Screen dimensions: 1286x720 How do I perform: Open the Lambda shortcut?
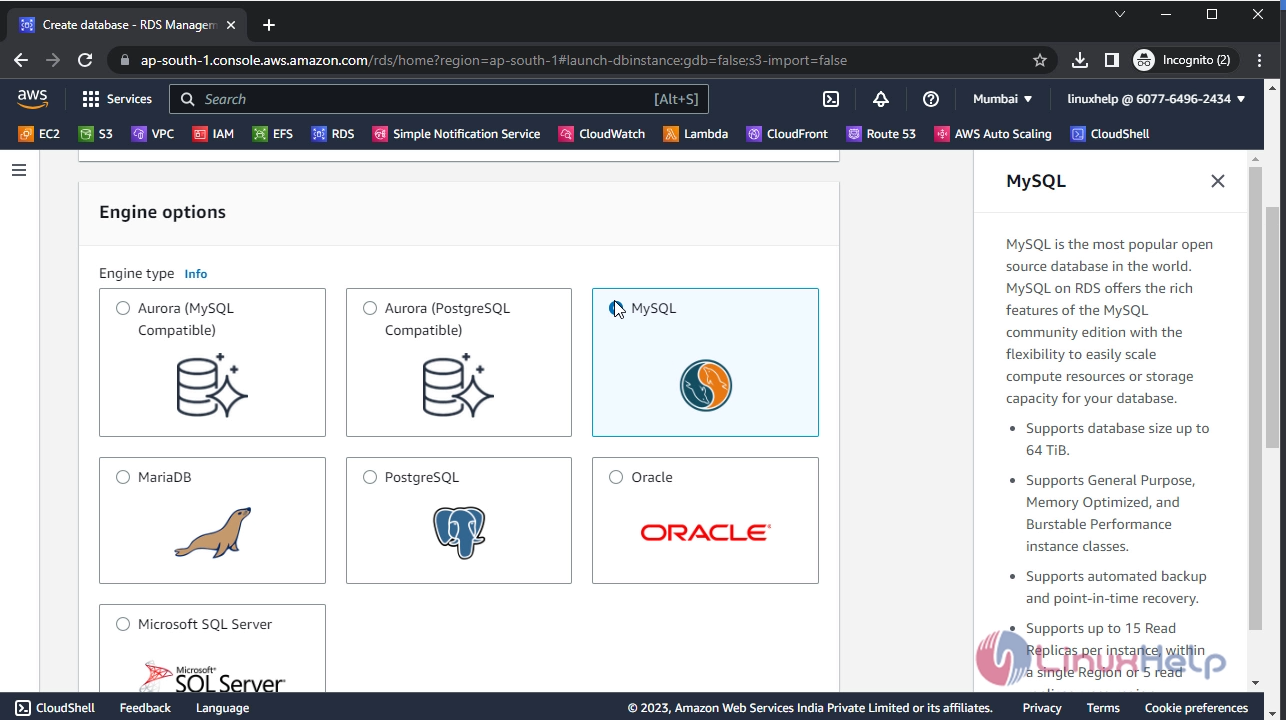(x=696, y=134)
